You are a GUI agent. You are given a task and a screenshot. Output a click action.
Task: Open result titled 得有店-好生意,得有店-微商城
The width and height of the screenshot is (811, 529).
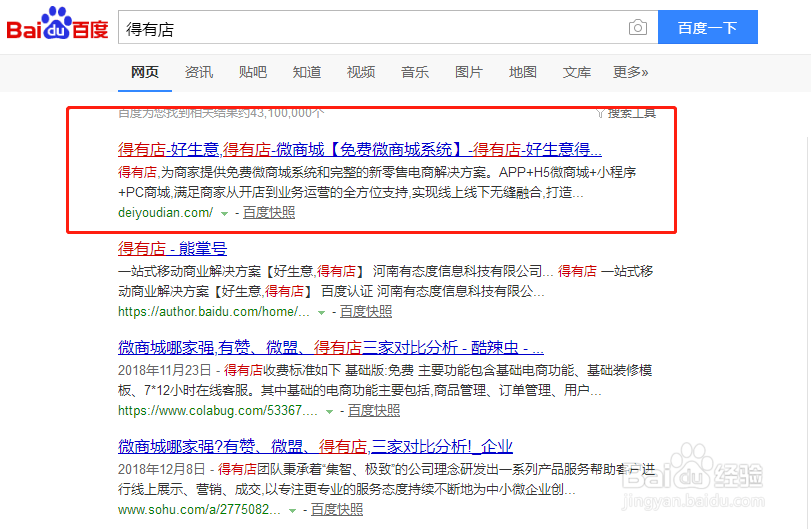tap(359, 149)
